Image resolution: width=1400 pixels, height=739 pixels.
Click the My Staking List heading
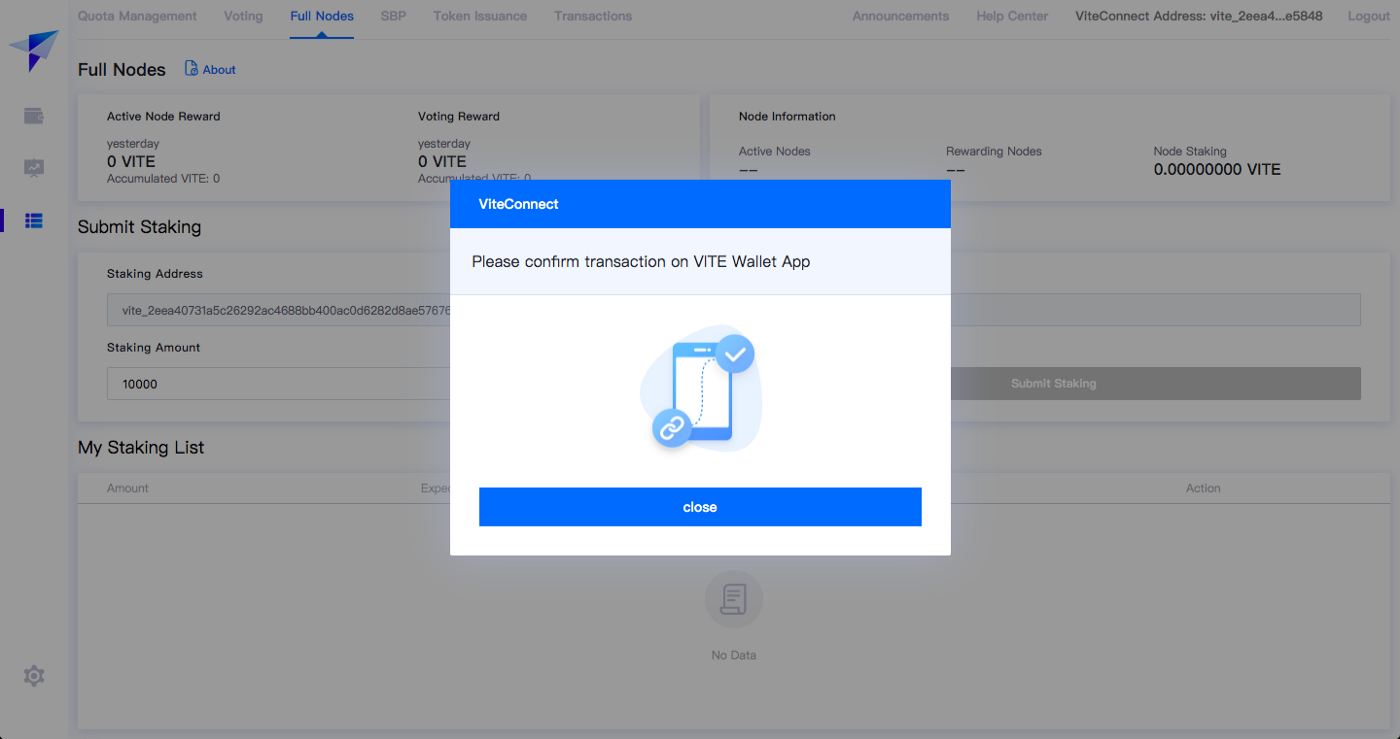click(x=141, y=447)
